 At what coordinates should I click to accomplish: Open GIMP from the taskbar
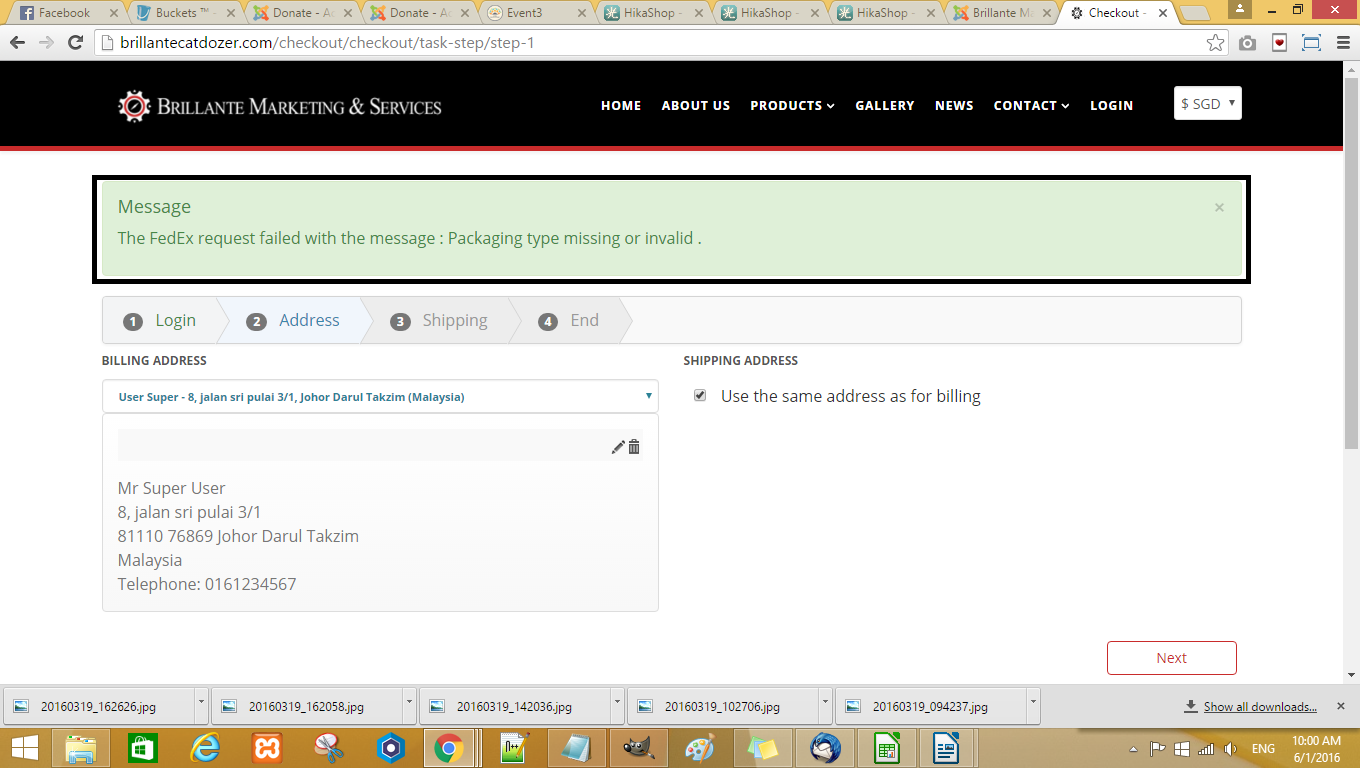(x=639, y=748)
